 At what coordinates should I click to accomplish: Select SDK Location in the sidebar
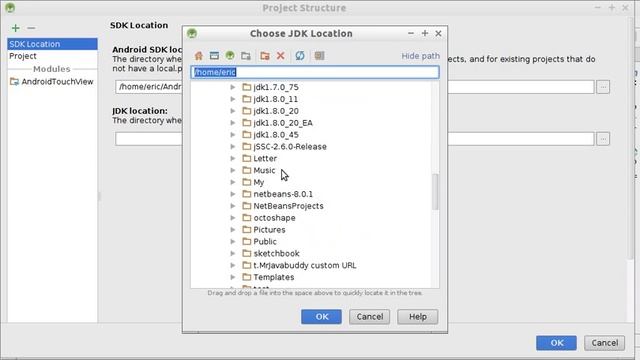click(x=52, y=44)
